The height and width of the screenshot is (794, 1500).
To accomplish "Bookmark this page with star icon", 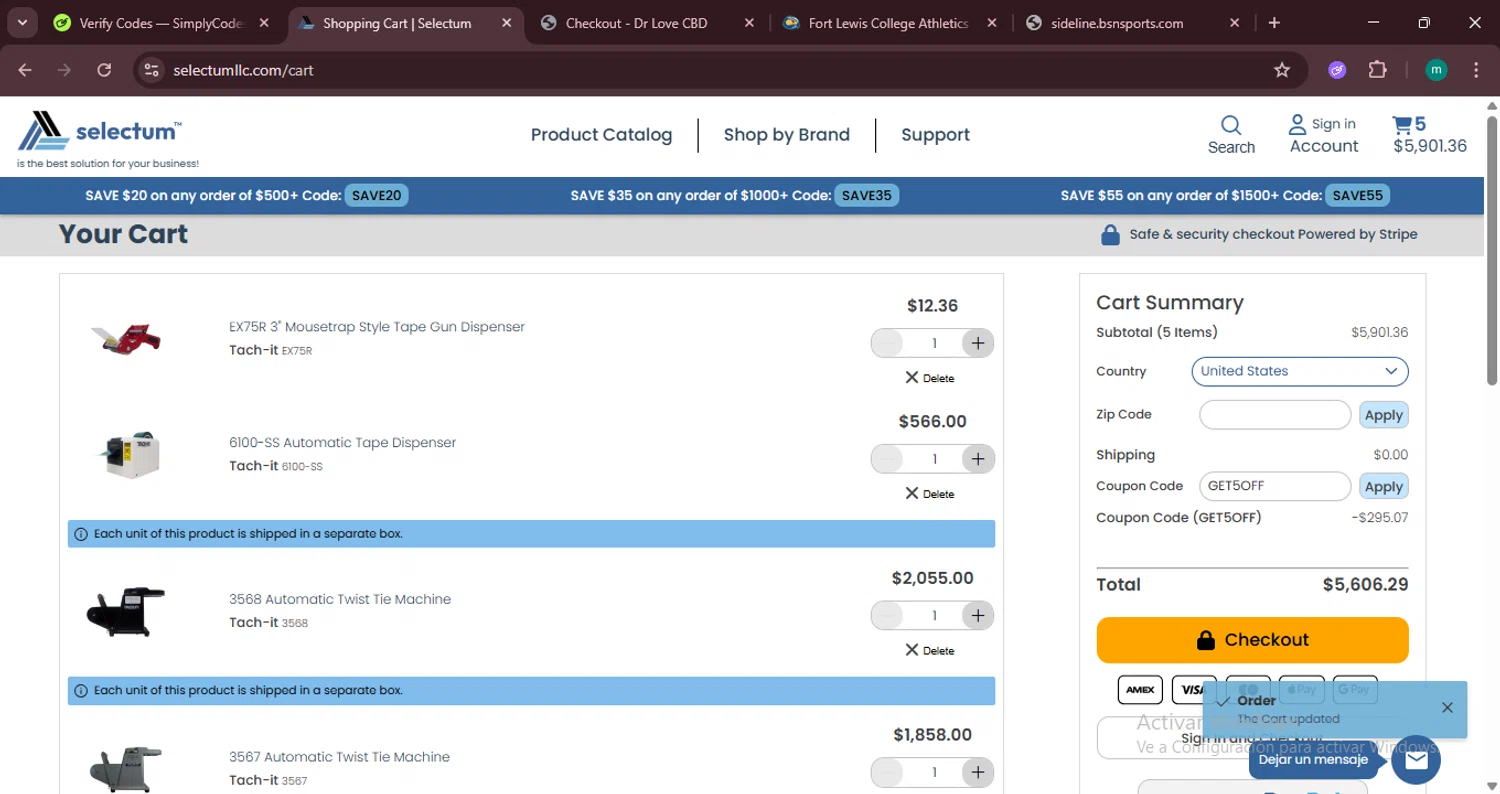I will click(1282, 70).
